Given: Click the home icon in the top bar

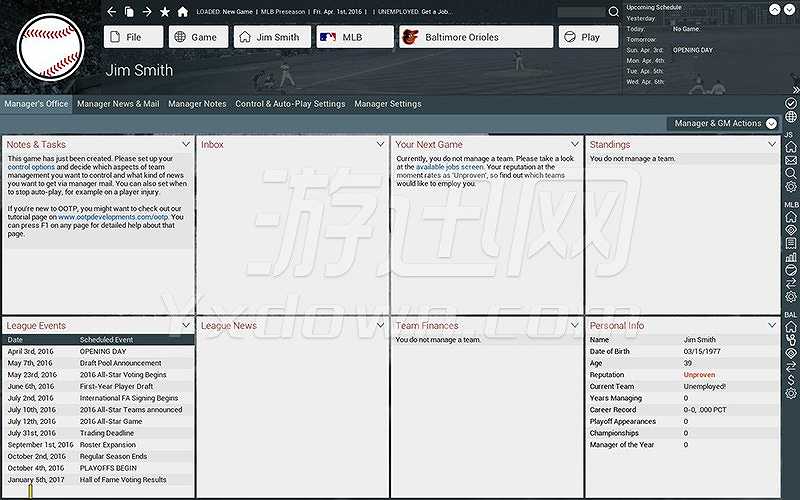Looking at the screenshot, I should [183, 11].
